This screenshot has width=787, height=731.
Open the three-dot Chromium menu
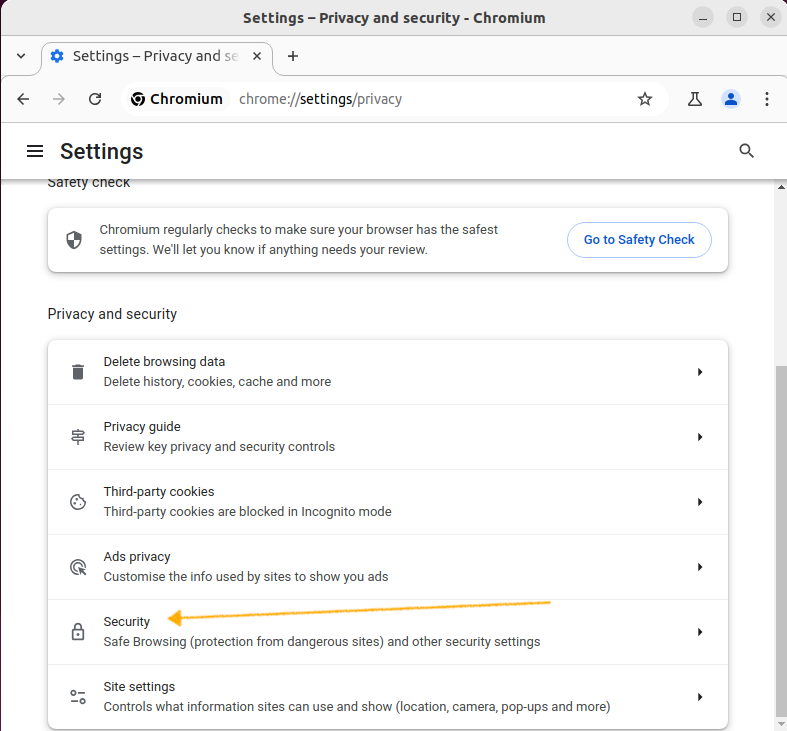766,99
